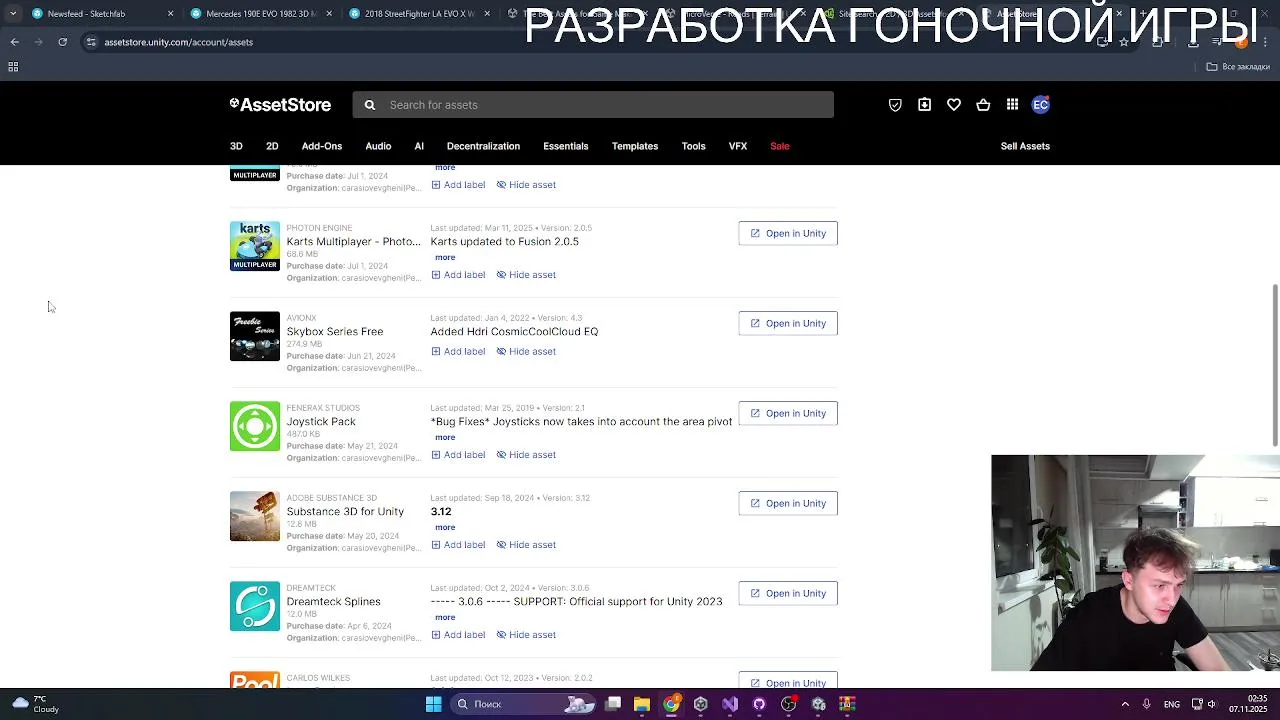Open the apps grid icon
This screenshot has height=720, width=1280.
[1012, 105]
